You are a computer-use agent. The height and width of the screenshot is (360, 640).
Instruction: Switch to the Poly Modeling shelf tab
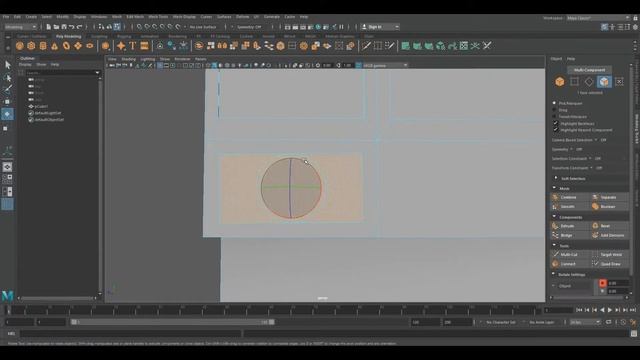pos(69,36)
